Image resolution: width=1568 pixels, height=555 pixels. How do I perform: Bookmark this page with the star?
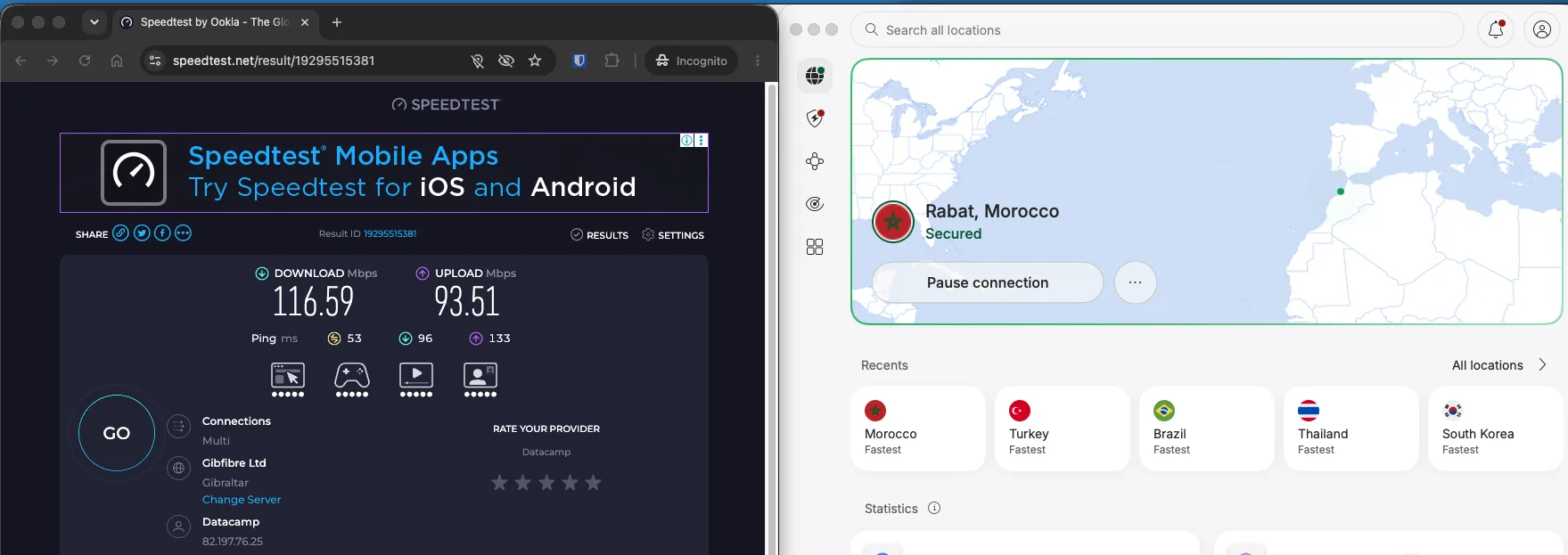(x=535, y=61)
